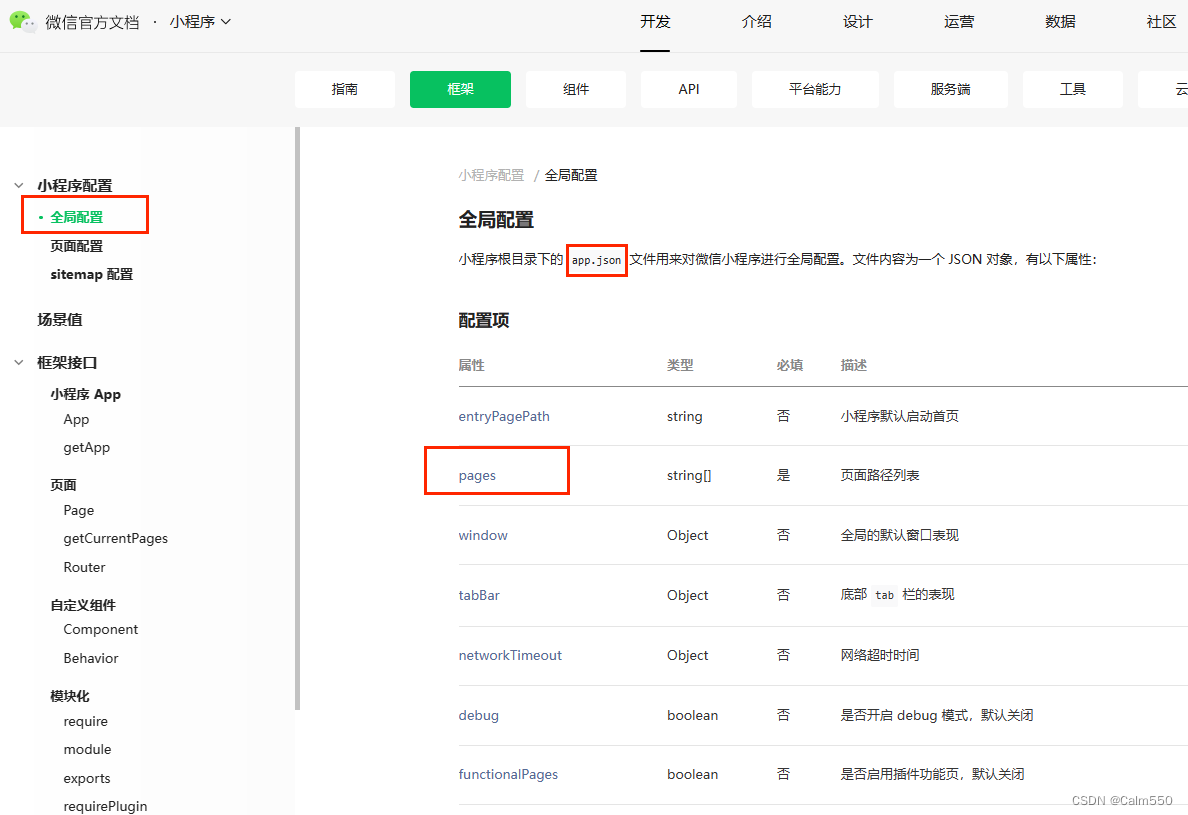Open Router in the sidebar
Image resolution: width=1188 pixels, height=815 pixels.
(84, 567)
